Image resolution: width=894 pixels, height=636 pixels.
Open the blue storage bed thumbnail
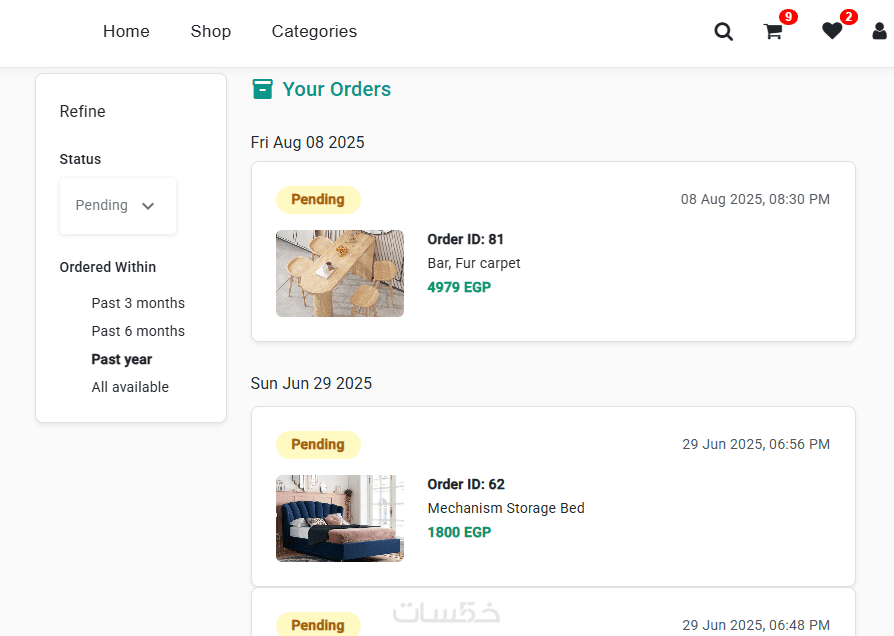click(x=340, y=518)
